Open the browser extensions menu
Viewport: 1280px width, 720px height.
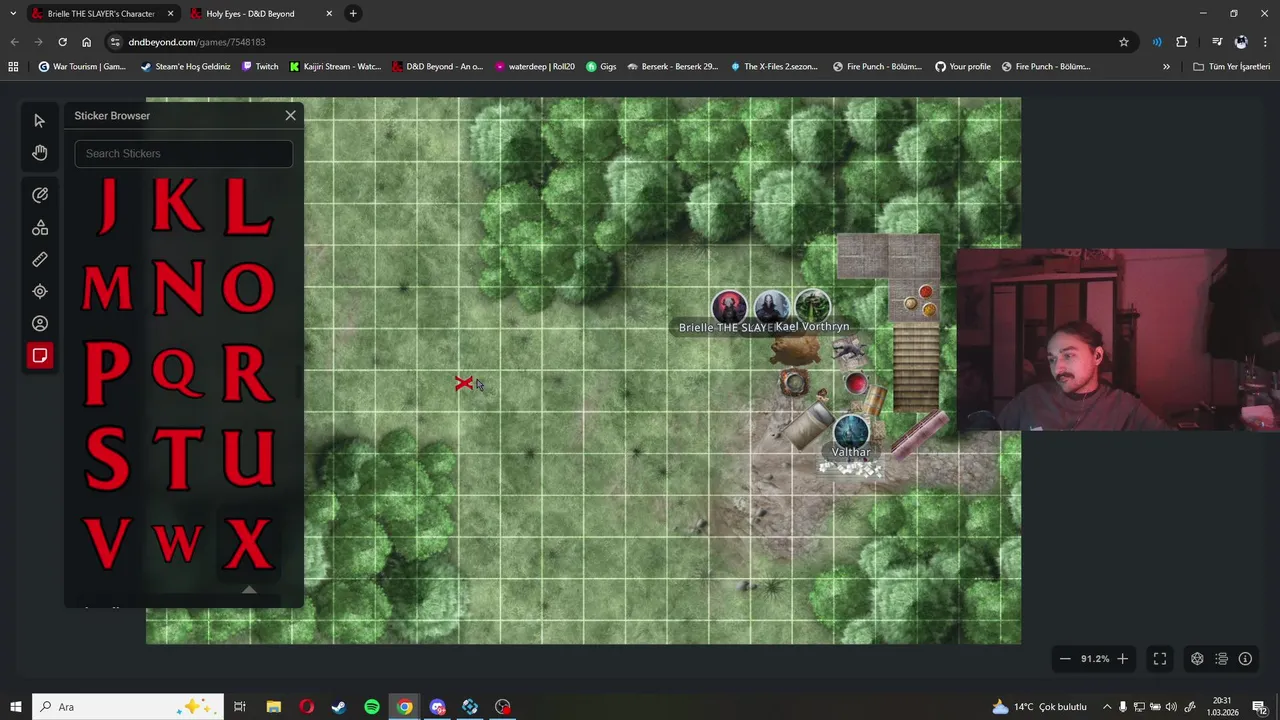(1182, 42)
